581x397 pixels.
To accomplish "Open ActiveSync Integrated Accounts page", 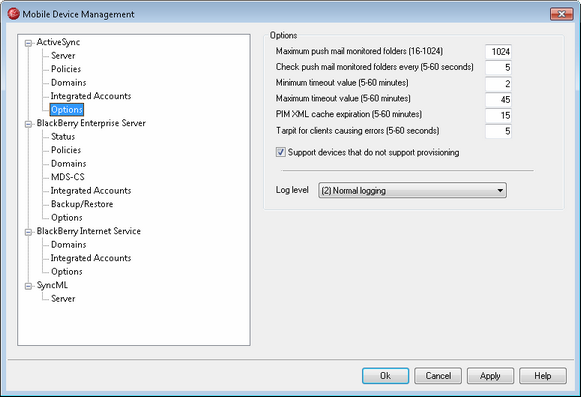I will [x=91, y=96].
